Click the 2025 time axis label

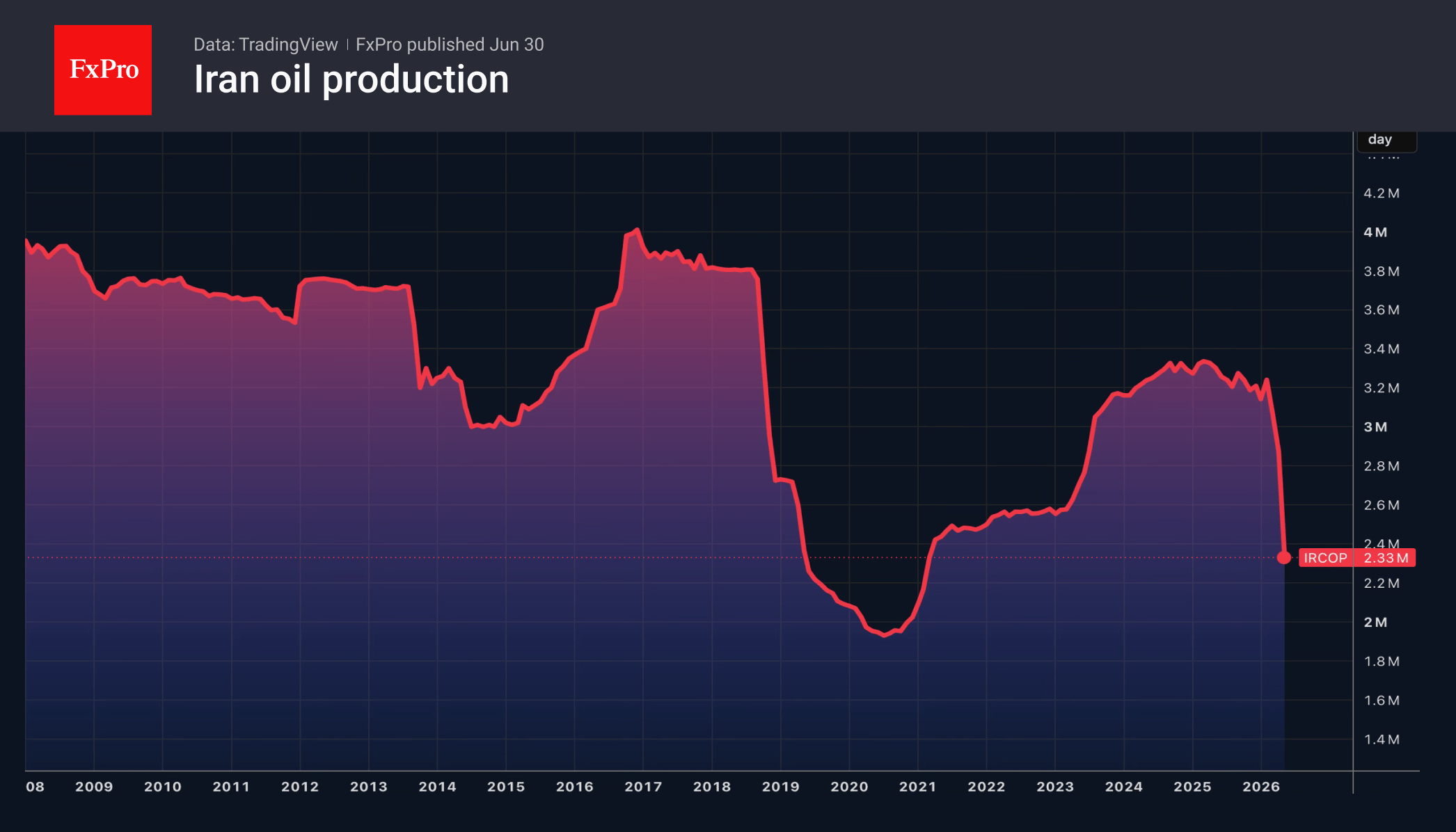coord(1192,787)
